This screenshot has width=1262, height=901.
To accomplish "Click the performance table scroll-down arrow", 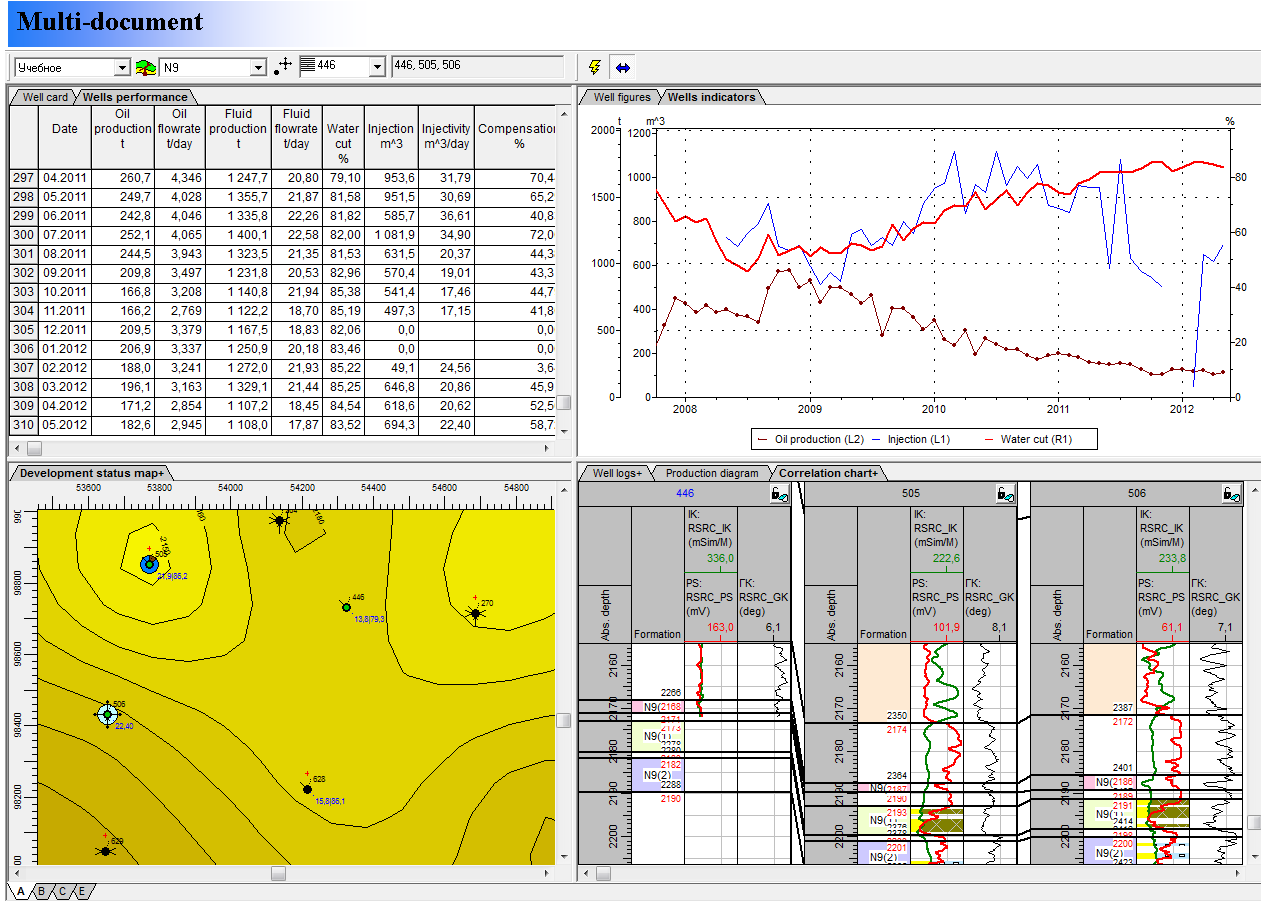I will (564, 431).
